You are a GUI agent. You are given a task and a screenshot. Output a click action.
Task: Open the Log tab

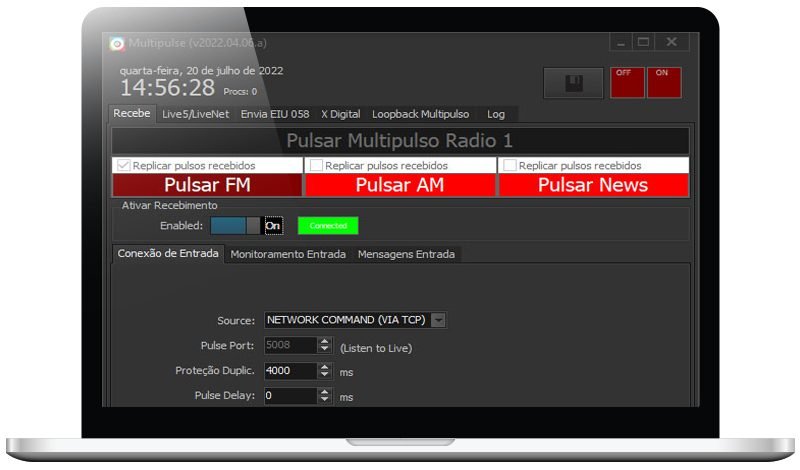[495, 114]
